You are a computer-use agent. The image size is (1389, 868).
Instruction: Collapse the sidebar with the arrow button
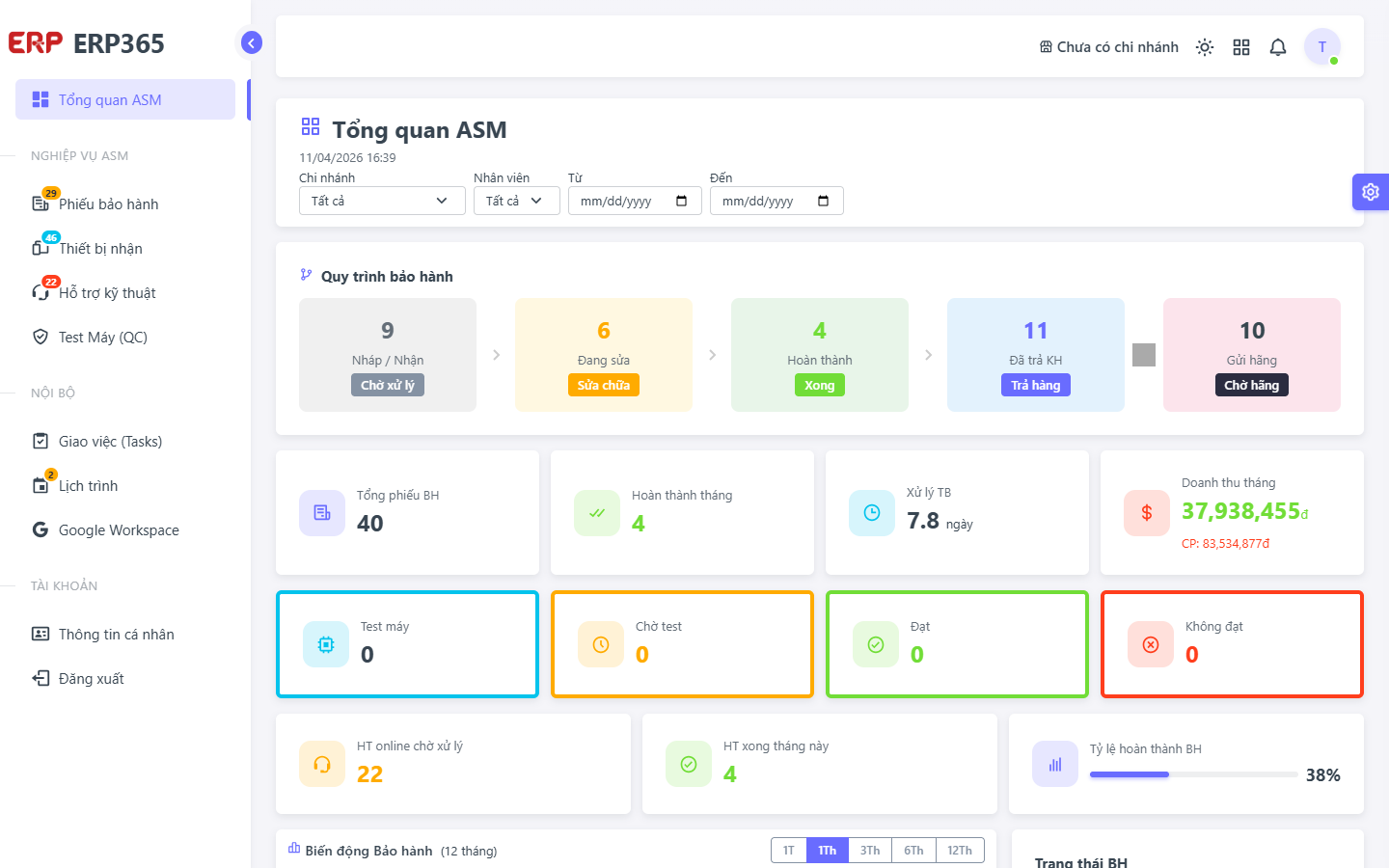click(x=251, y=42)
